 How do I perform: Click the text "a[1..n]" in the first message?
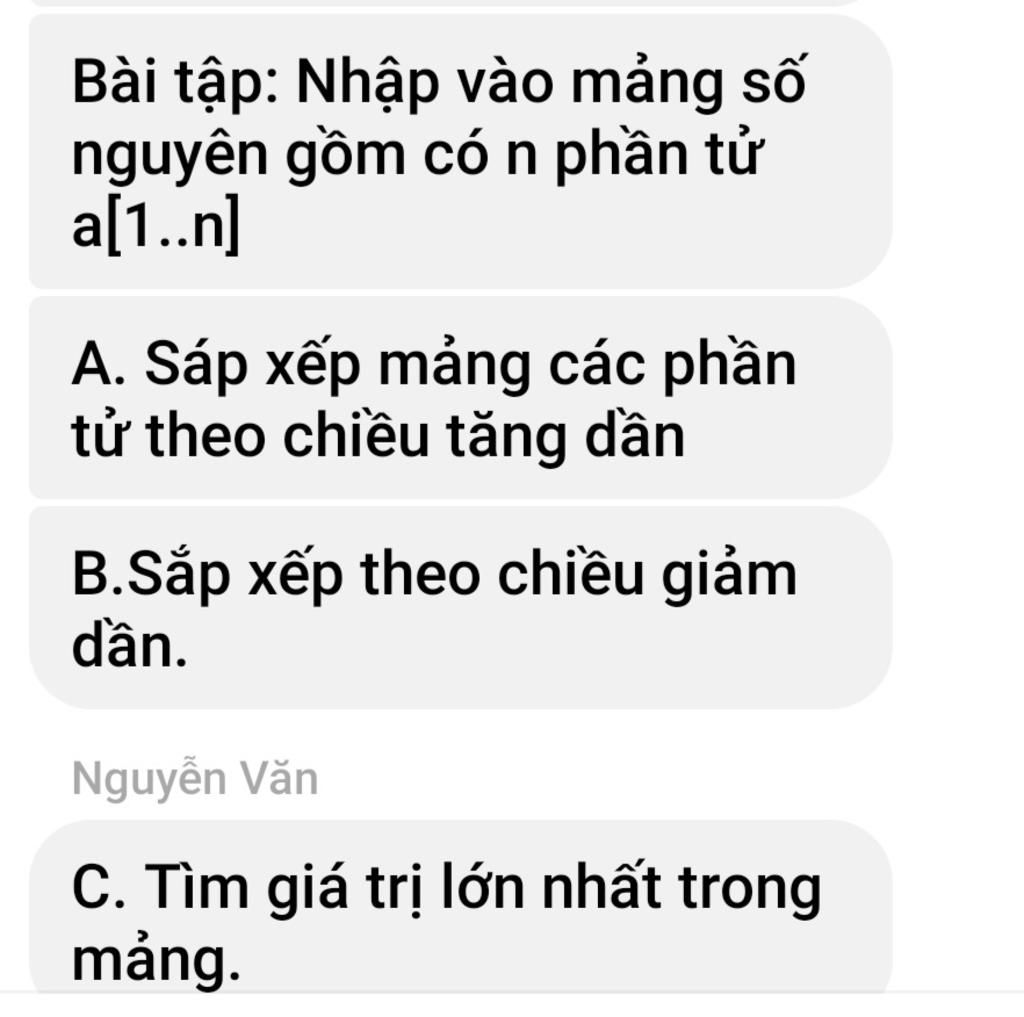pyautogui.click(x=155, y=225)
